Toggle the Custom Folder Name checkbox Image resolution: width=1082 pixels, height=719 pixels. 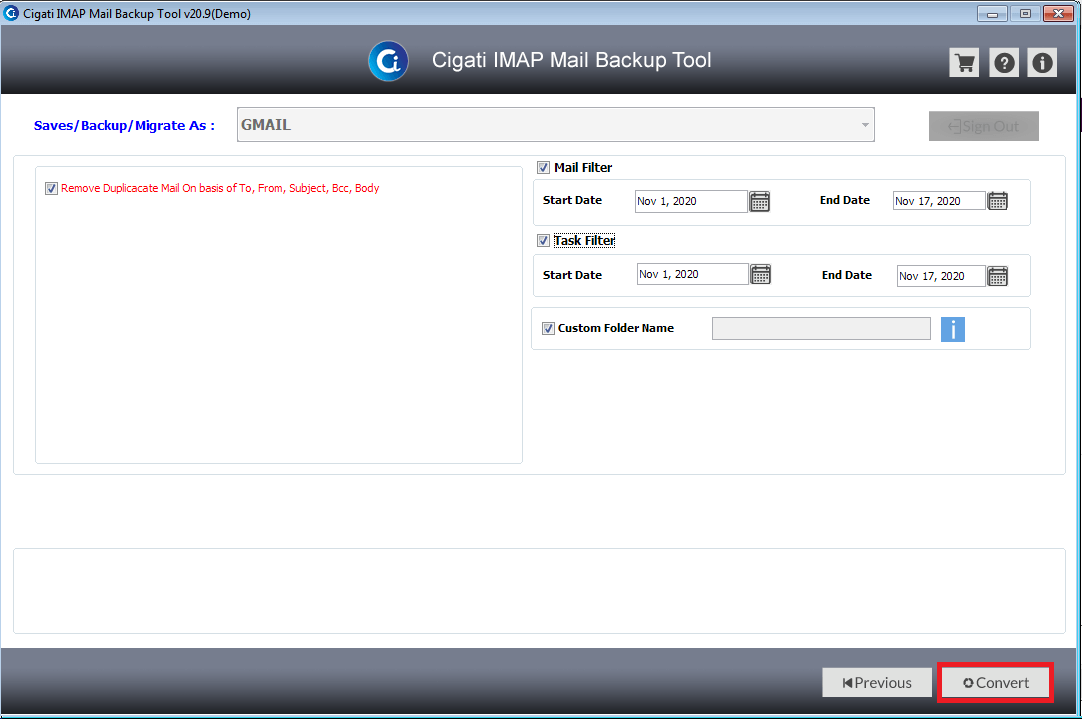coord(549,328)
